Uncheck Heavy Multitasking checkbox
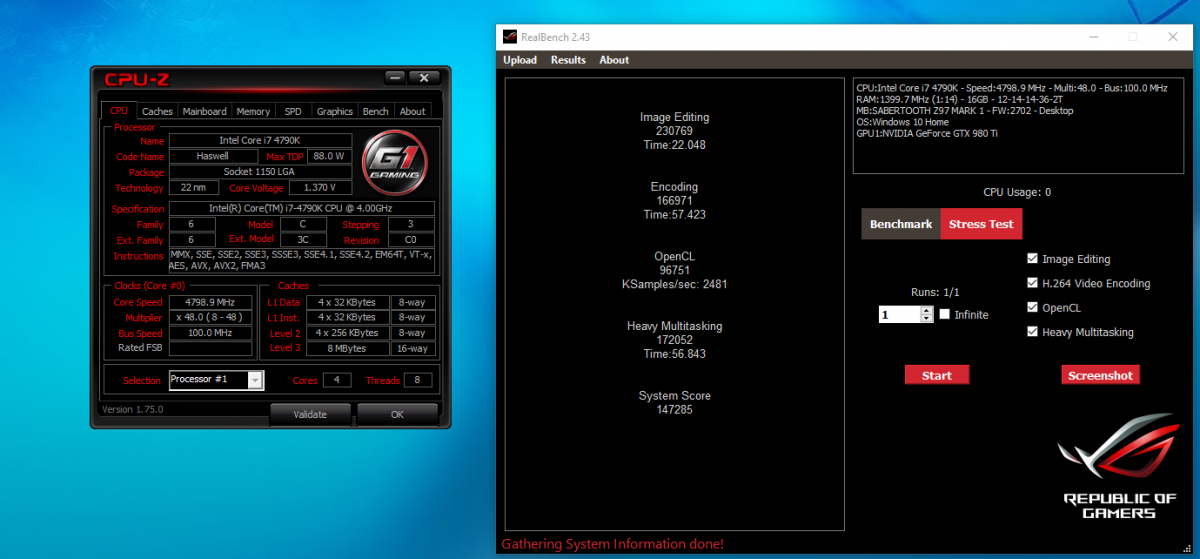This screenshot has height=559, width=1200. click(1033, 332)
